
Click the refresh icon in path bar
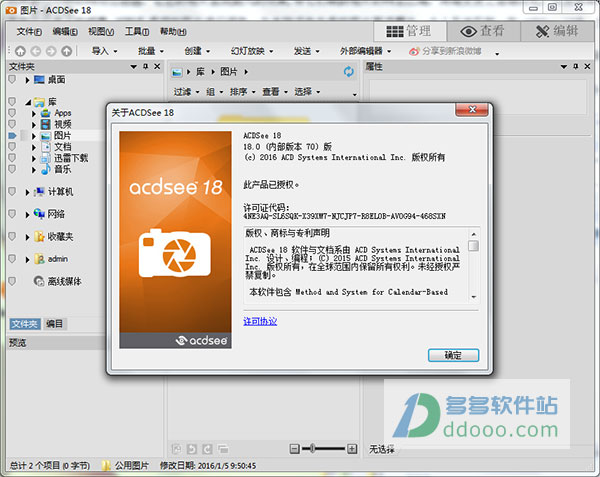[348, 72]
